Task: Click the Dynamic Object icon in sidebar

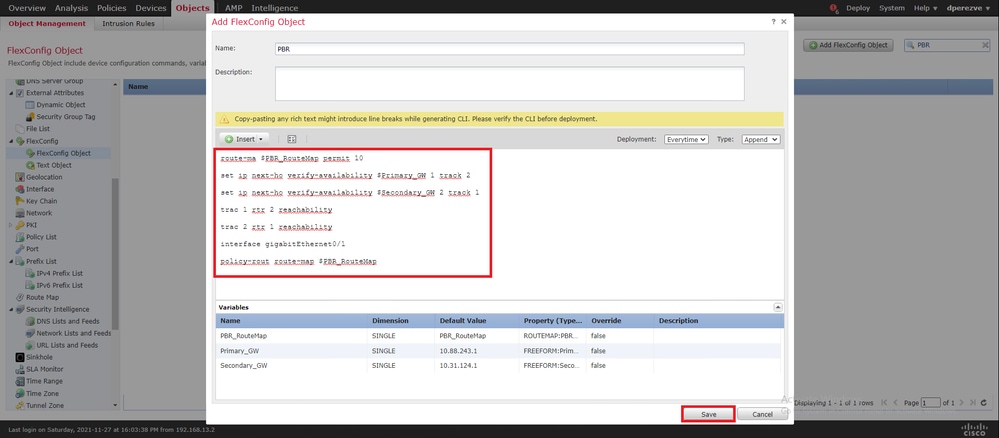Action: coord(30,105)
